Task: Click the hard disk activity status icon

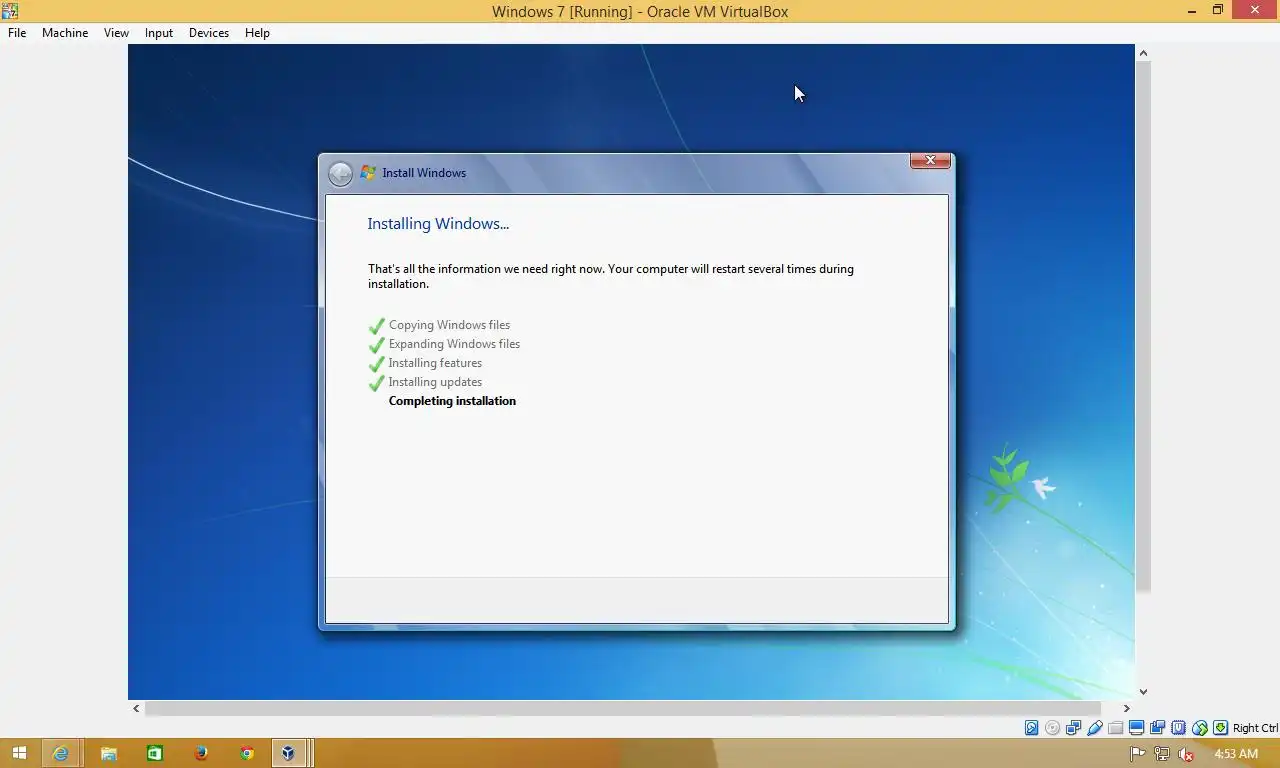Action: pos(1031,728)
